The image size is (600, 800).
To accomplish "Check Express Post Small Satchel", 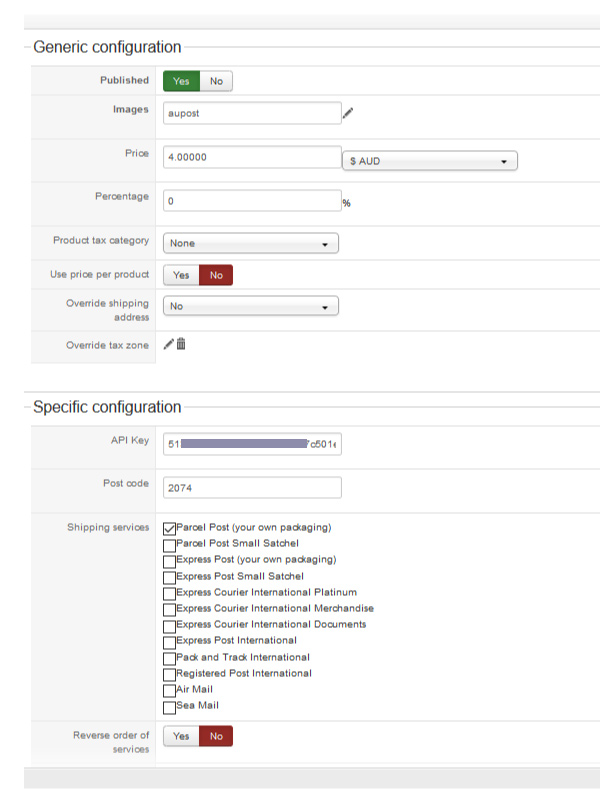I will (169, 577).
